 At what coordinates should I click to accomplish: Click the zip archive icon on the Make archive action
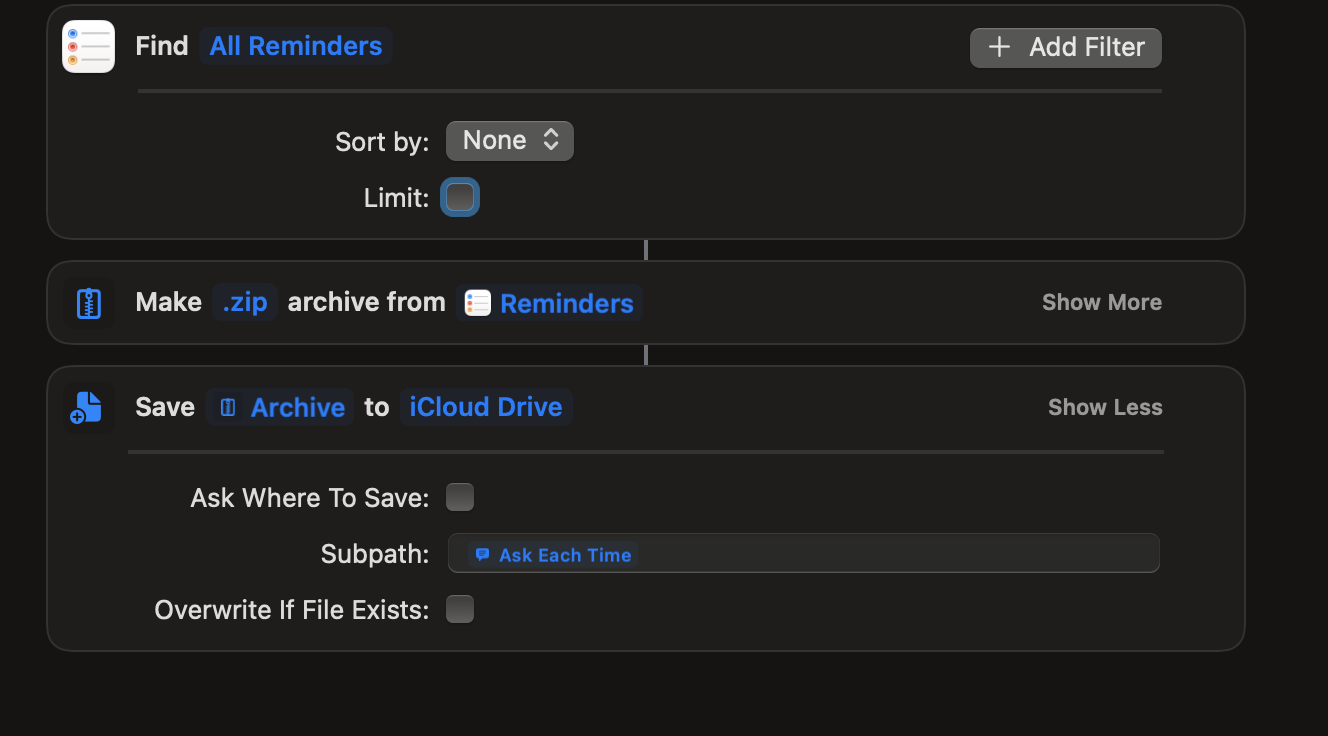[x=88, y=301]
